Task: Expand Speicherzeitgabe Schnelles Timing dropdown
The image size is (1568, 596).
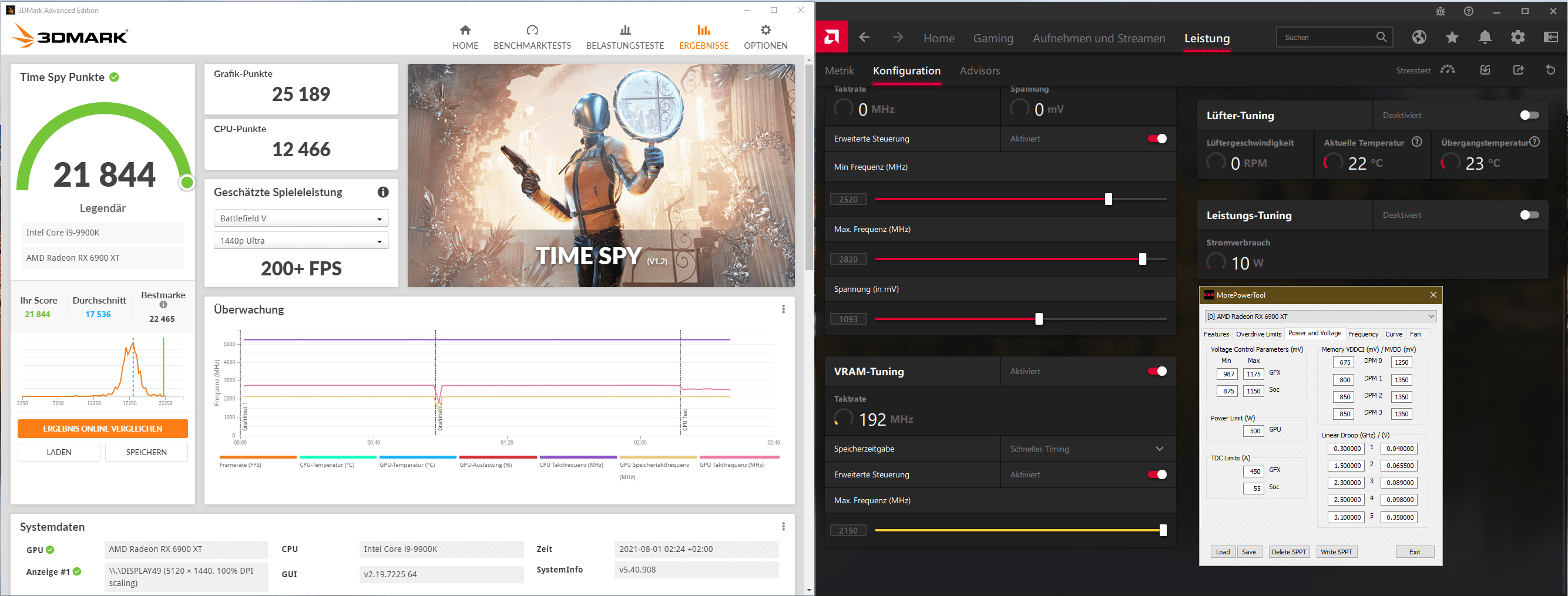Action: tap(1088, 449)
